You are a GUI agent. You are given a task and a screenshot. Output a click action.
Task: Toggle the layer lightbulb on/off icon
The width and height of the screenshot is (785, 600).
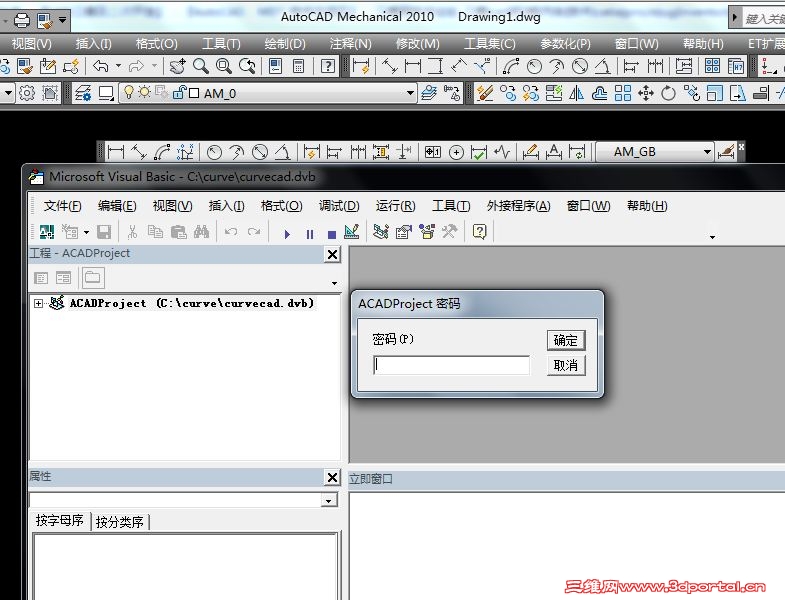click(129, 92)
